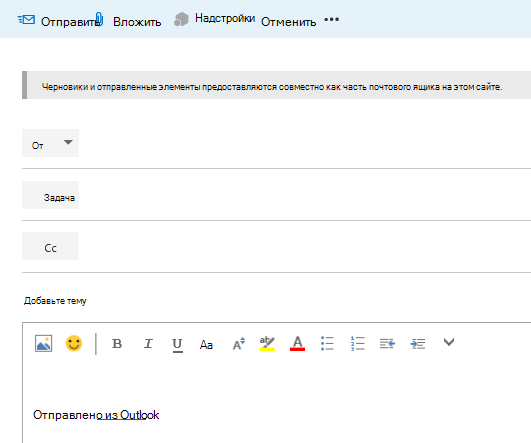
Task: Expand more formatting options chevron
Action: point(449,342)
